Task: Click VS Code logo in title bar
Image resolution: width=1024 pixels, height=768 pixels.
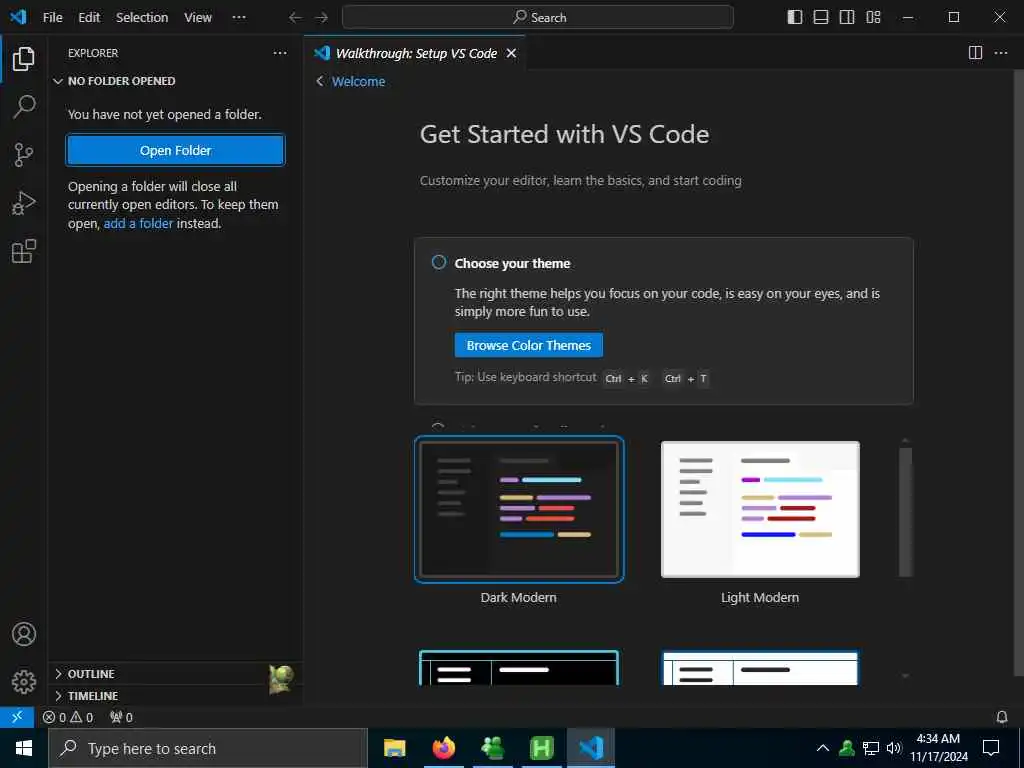Action: click(x=18, y=17)
